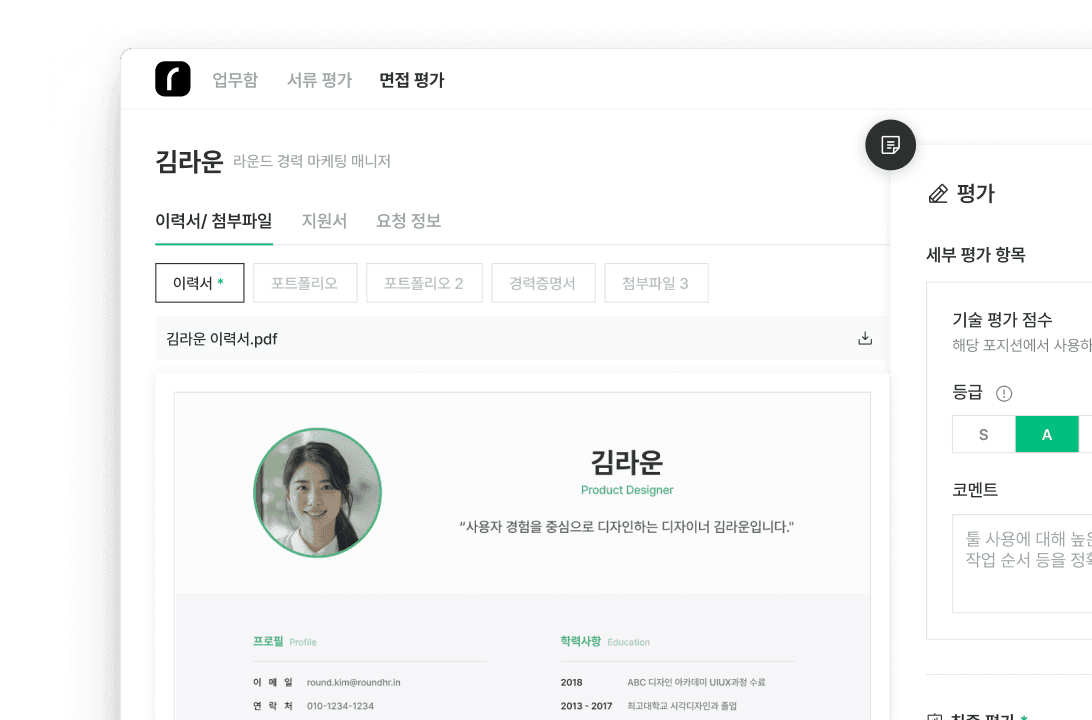This screenshot has width=1092, height=720.
Task: Select the 이력서/ 첨부파일 tab
Action: coord(213,221)
